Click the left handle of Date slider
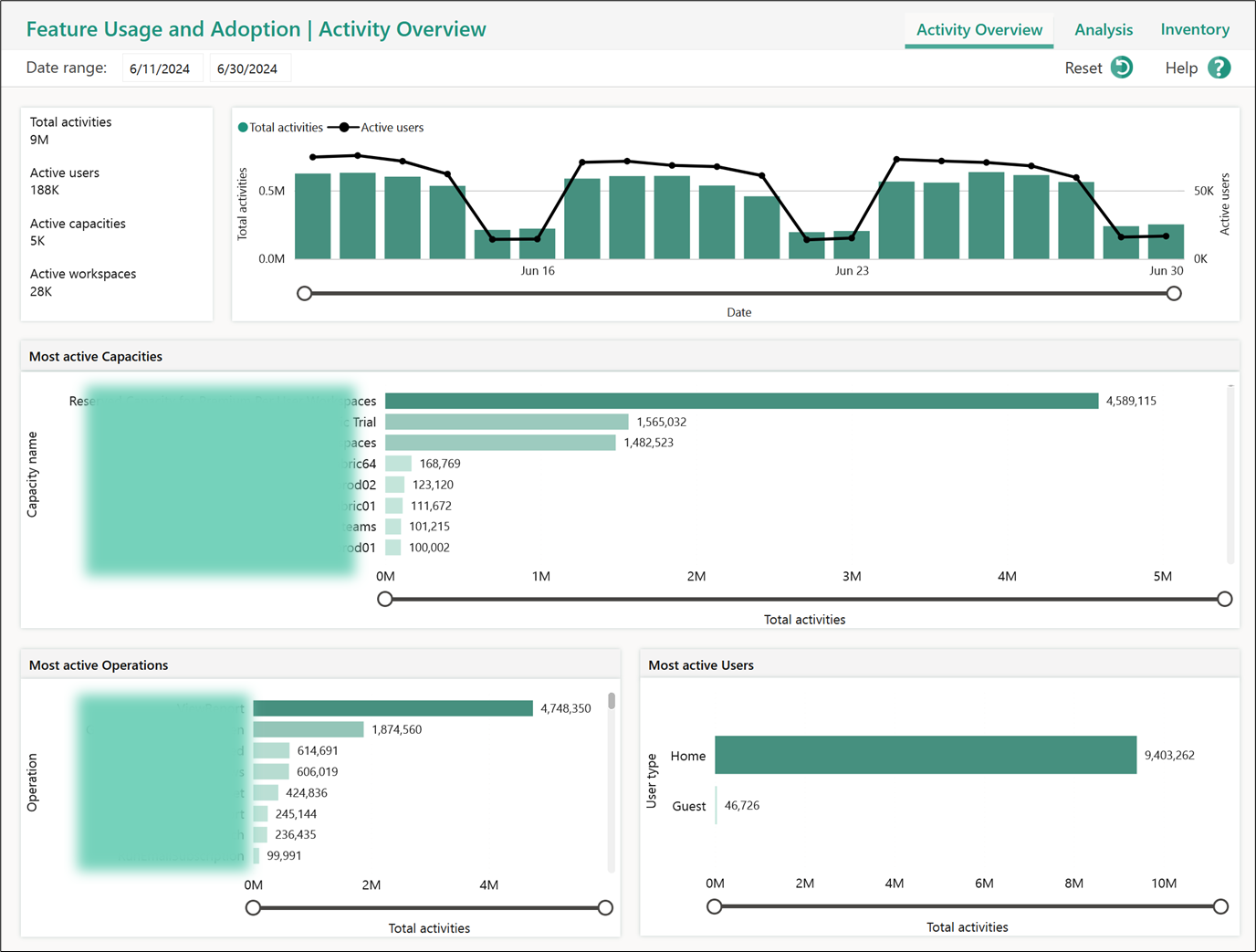 [305, 293]
